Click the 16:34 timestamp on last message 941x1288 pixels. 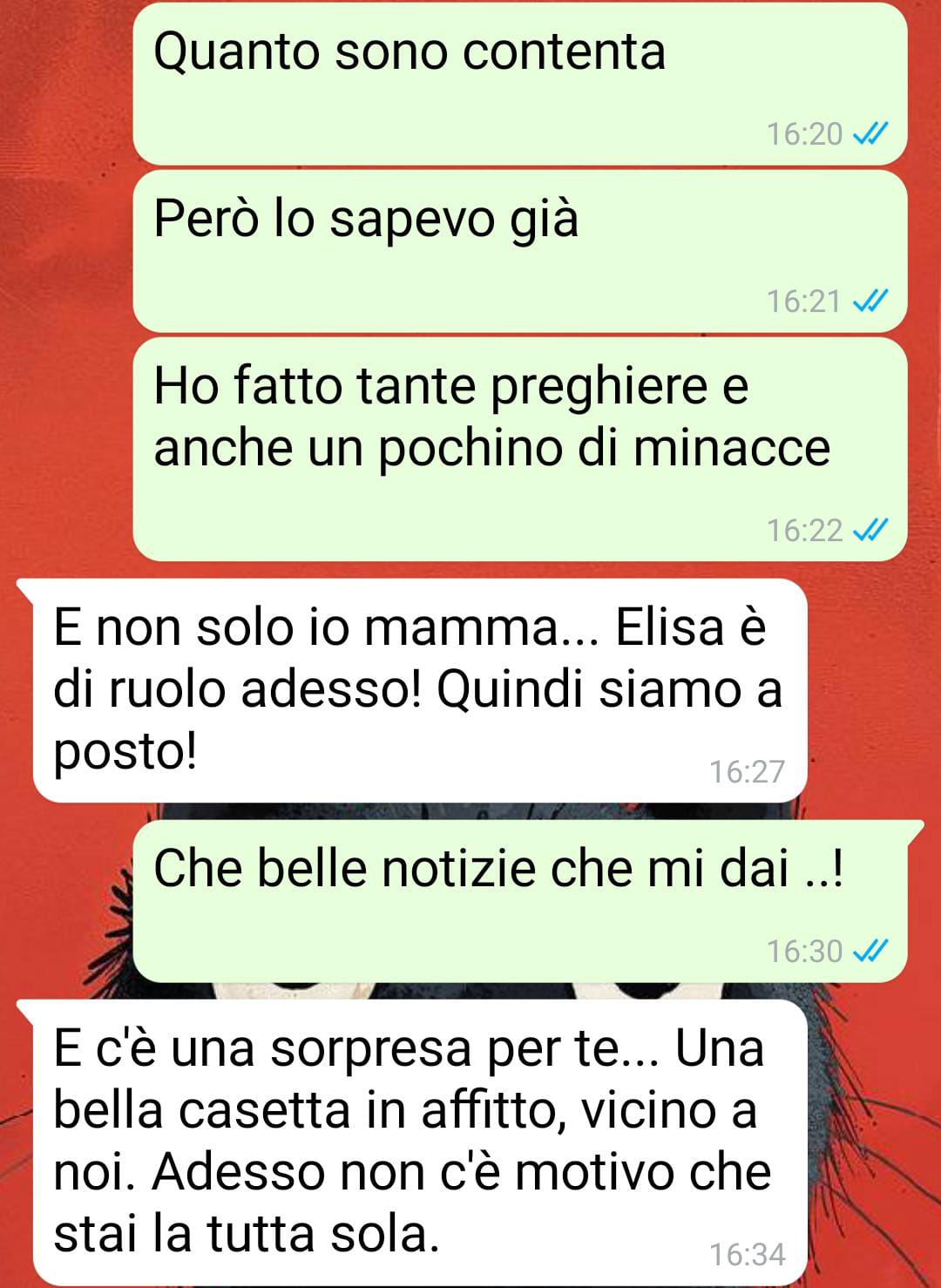(x=747, y=1255)
